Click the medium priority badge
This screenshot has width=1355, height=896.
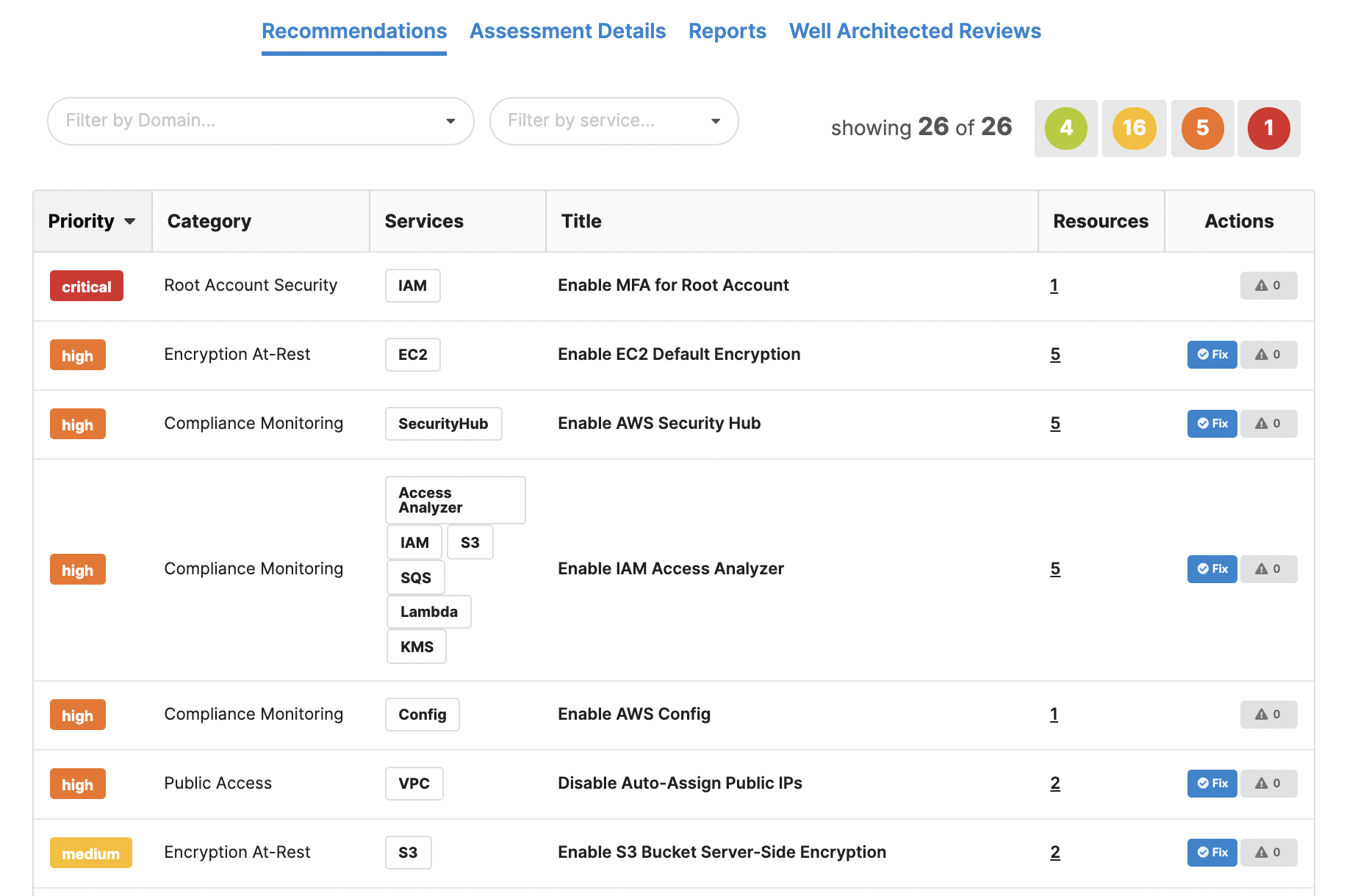tap(91, 853)
